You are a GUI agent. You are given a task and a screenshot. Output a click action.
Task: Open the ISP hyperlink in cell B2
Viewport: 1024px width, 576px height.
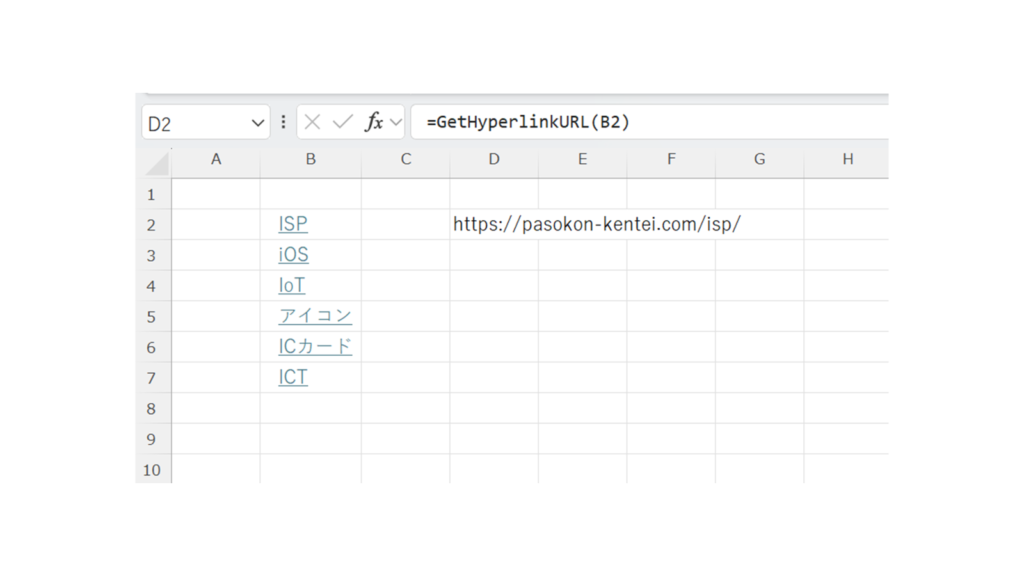pyautogui.click(x=293, y=224)
